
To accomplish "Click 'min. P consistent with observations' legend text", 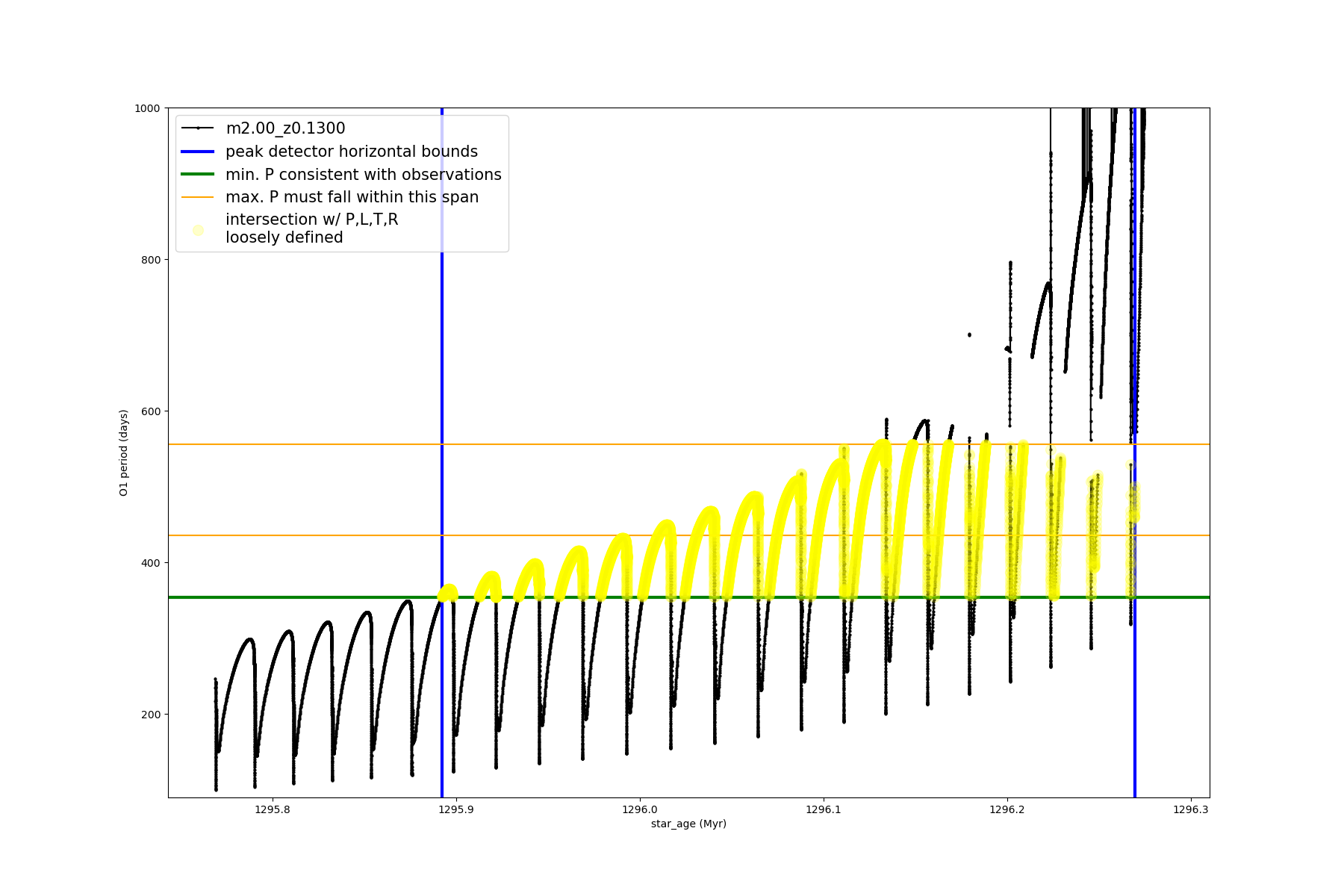I will [x=364, y=175].
